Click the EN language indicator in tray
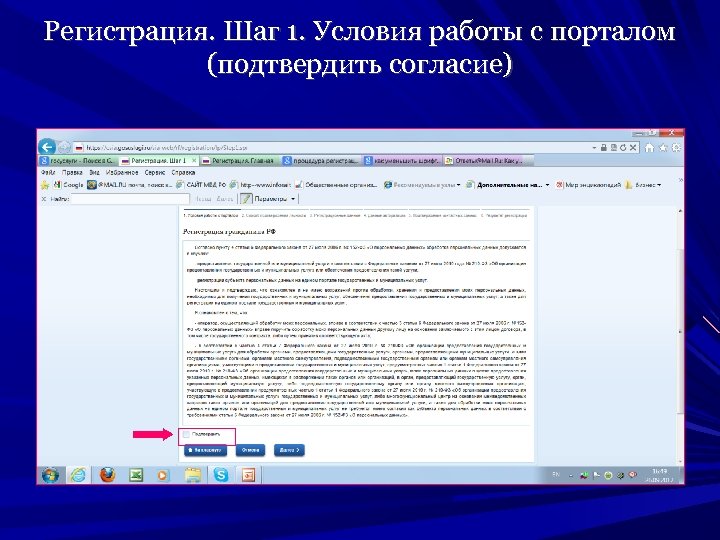720x540 pixels. 556,475
